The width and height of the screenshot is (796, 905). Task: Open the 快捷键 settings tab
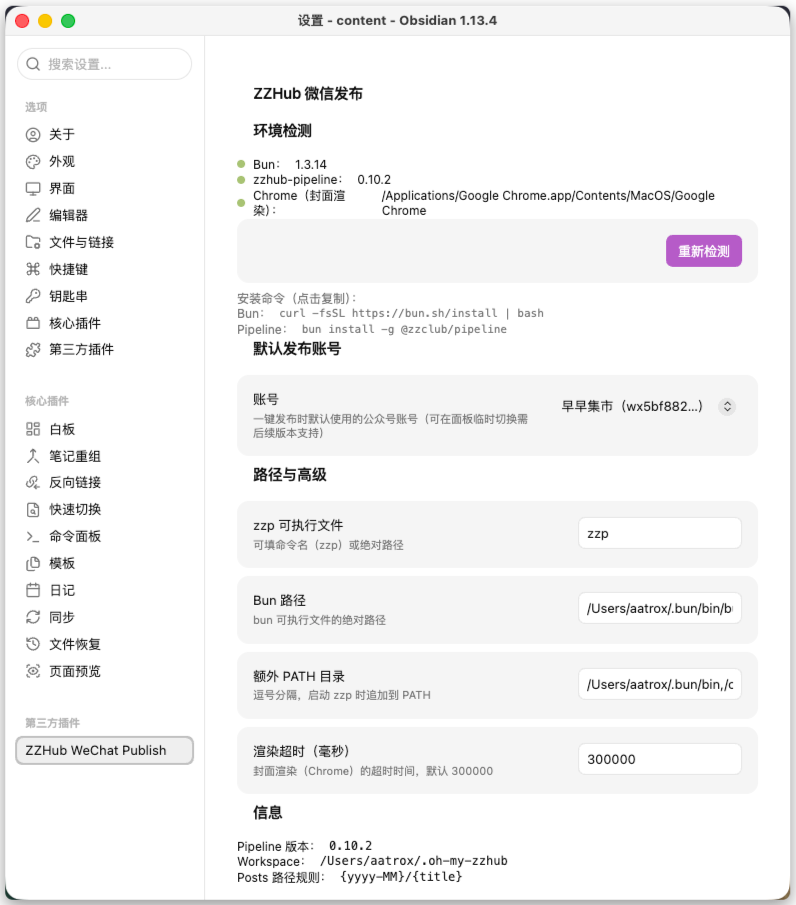[104, 269]
